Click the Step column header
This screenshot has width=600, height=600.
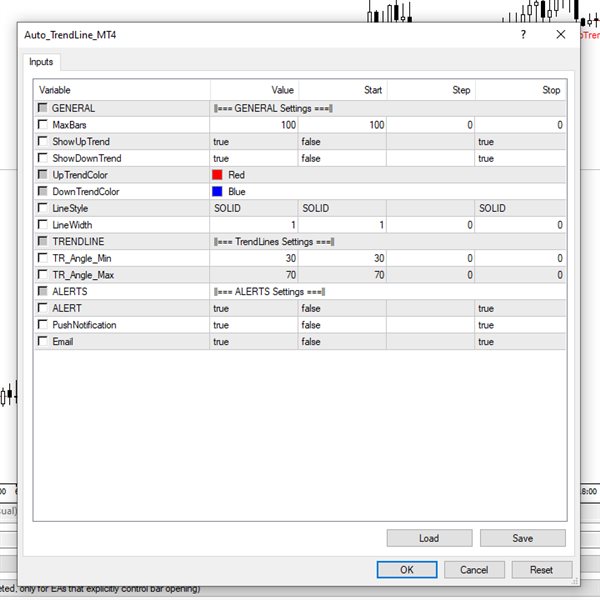(431, 90)
